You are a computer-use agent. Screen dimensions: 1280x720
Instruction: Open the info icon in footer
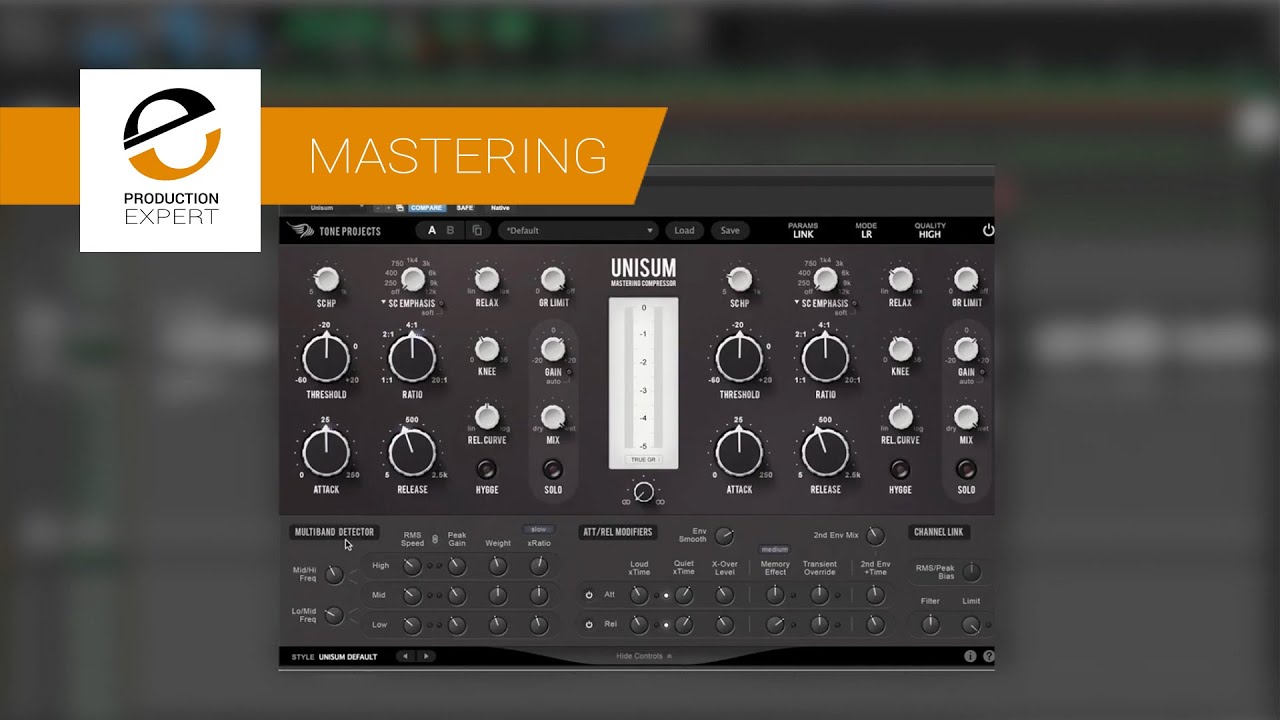pyautogui.click(x=970, y=657)
